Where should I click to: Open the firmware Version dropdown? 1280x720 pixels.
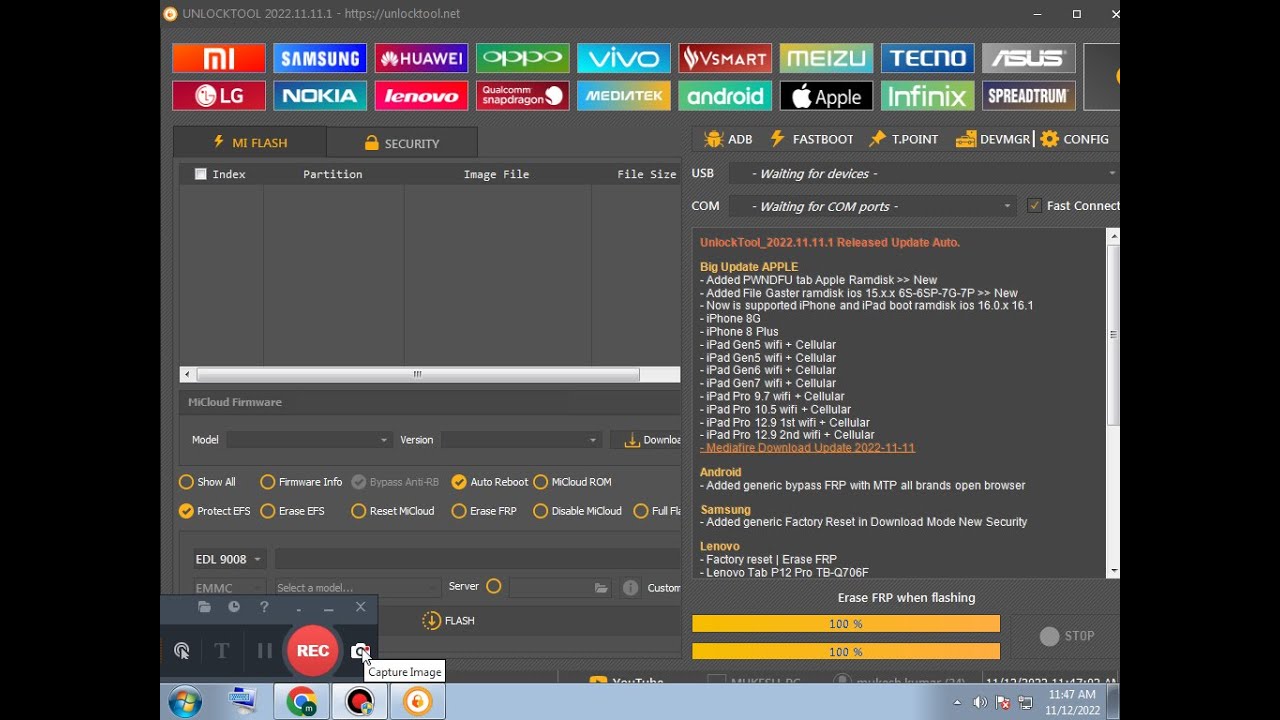click(521, 440)
